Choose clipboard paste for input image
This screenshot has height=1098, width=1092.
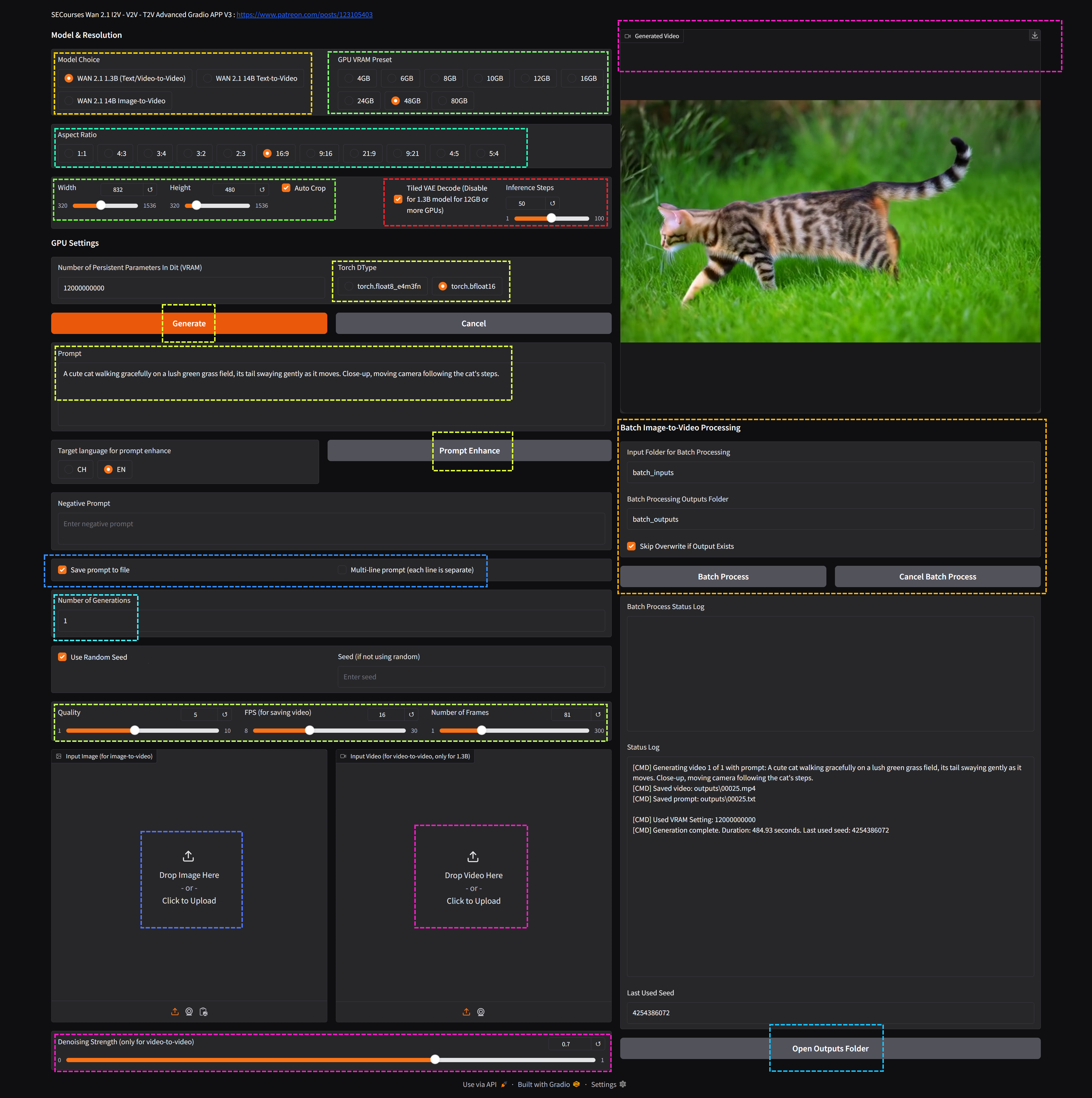point(203,1012)
